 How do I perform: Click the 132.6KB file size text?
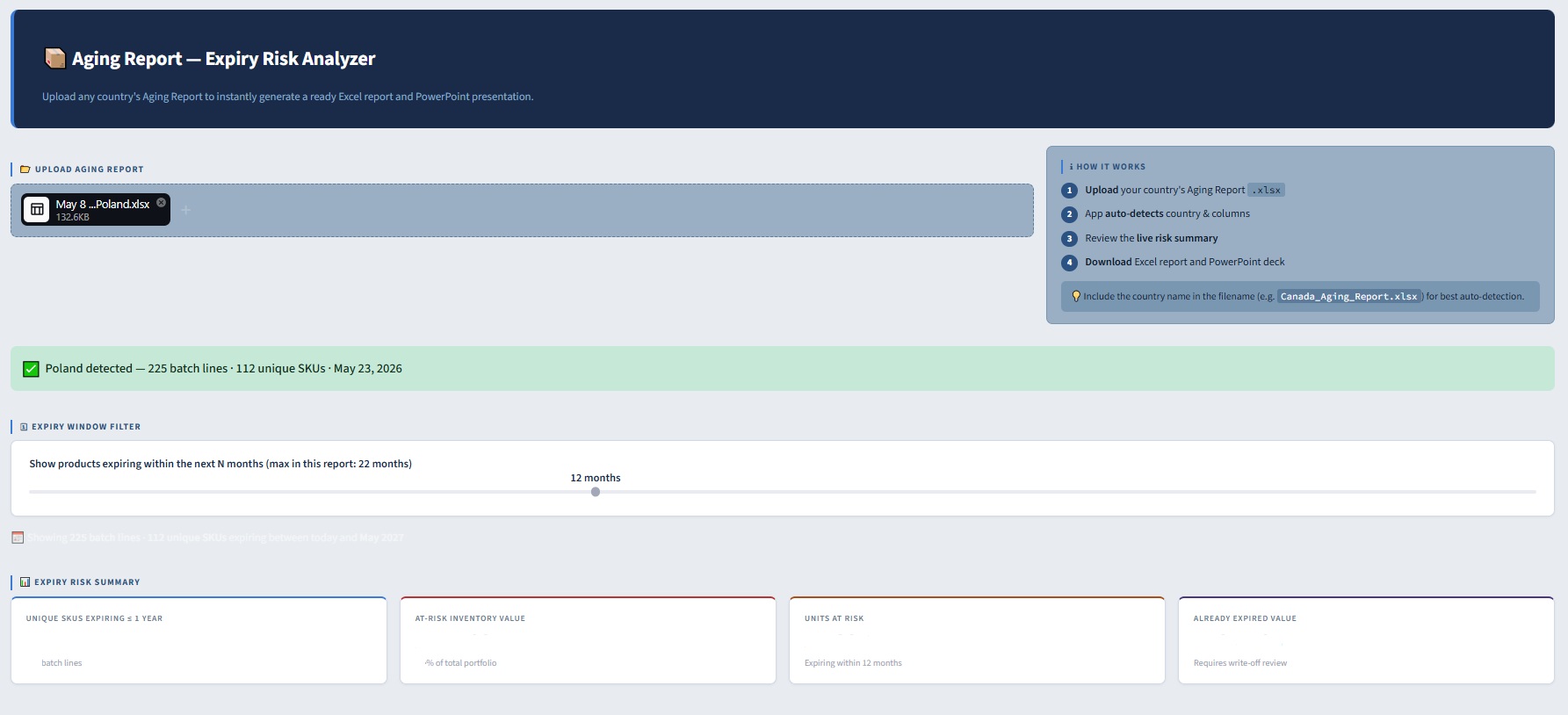(73, 217)
